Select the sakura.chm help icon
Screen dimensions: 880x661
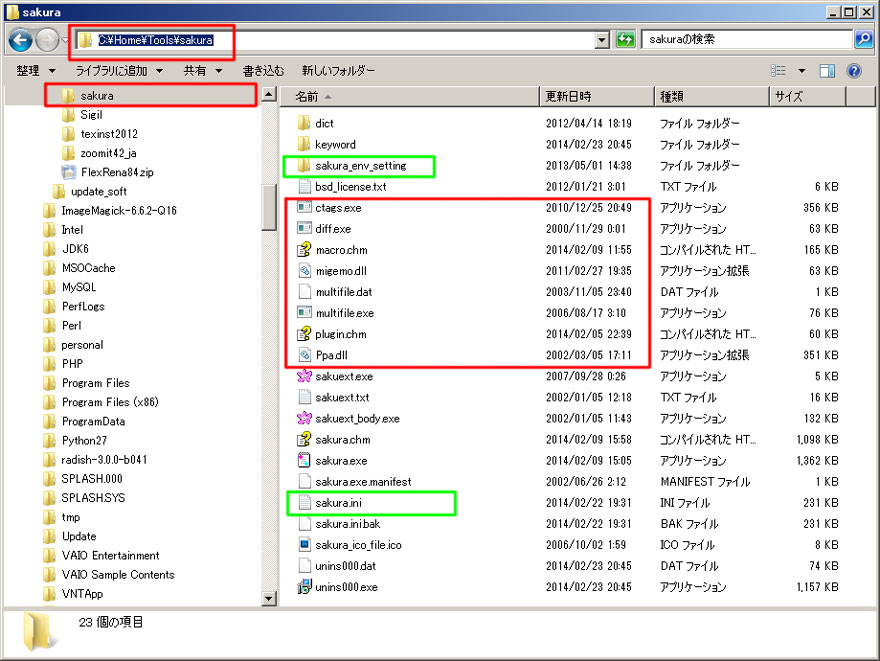pos(304,439)
